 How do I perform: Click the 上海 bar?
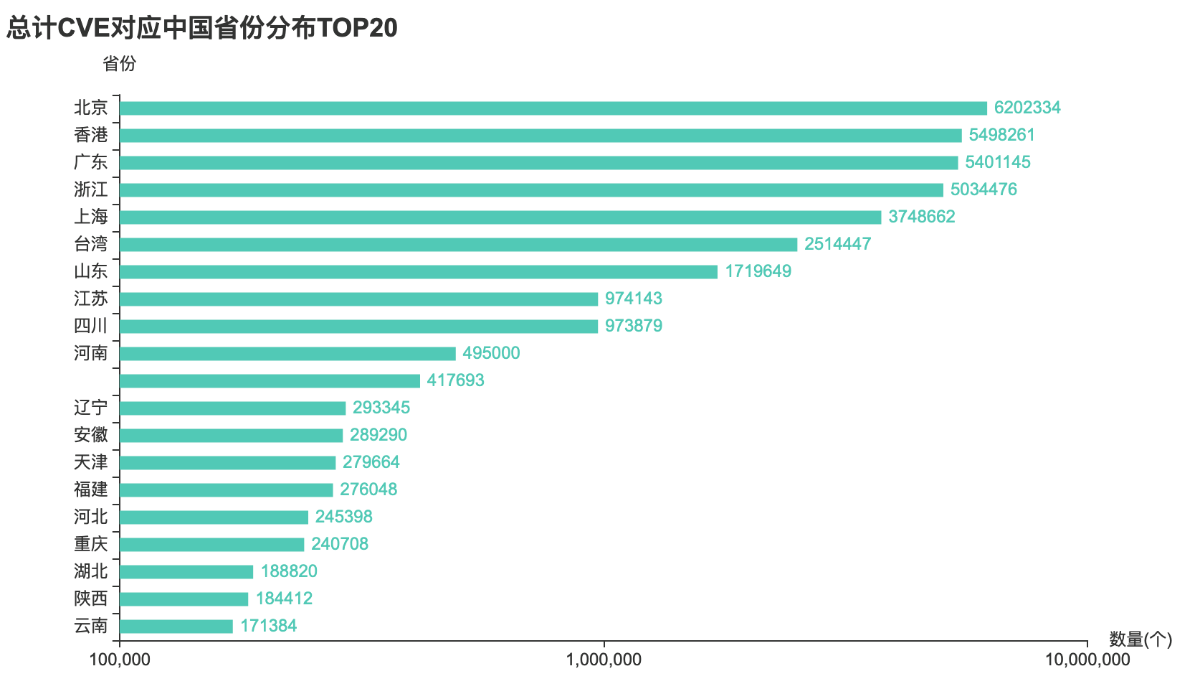(x=500, y=217)
